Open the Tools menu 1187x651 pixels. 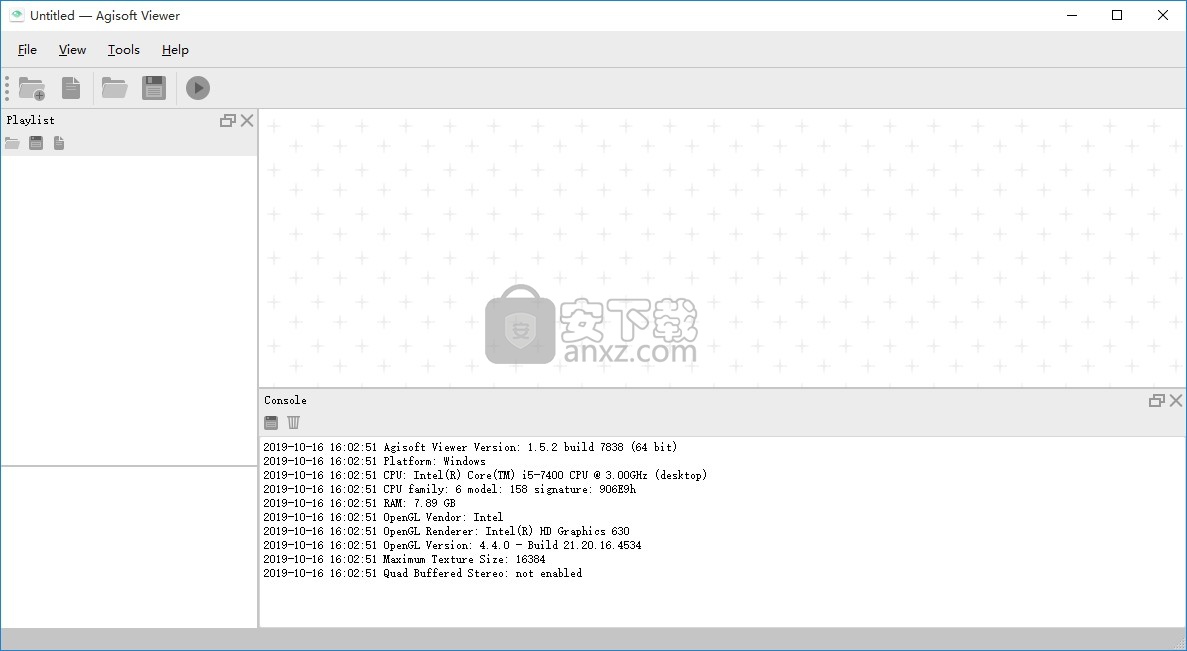(123, 50)
